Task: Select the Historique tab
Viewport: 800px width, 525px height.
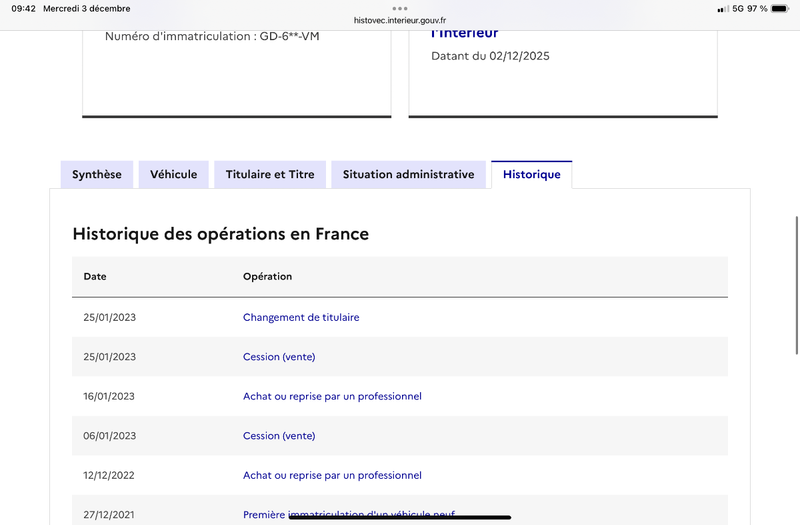Action: tap(531, 175)
